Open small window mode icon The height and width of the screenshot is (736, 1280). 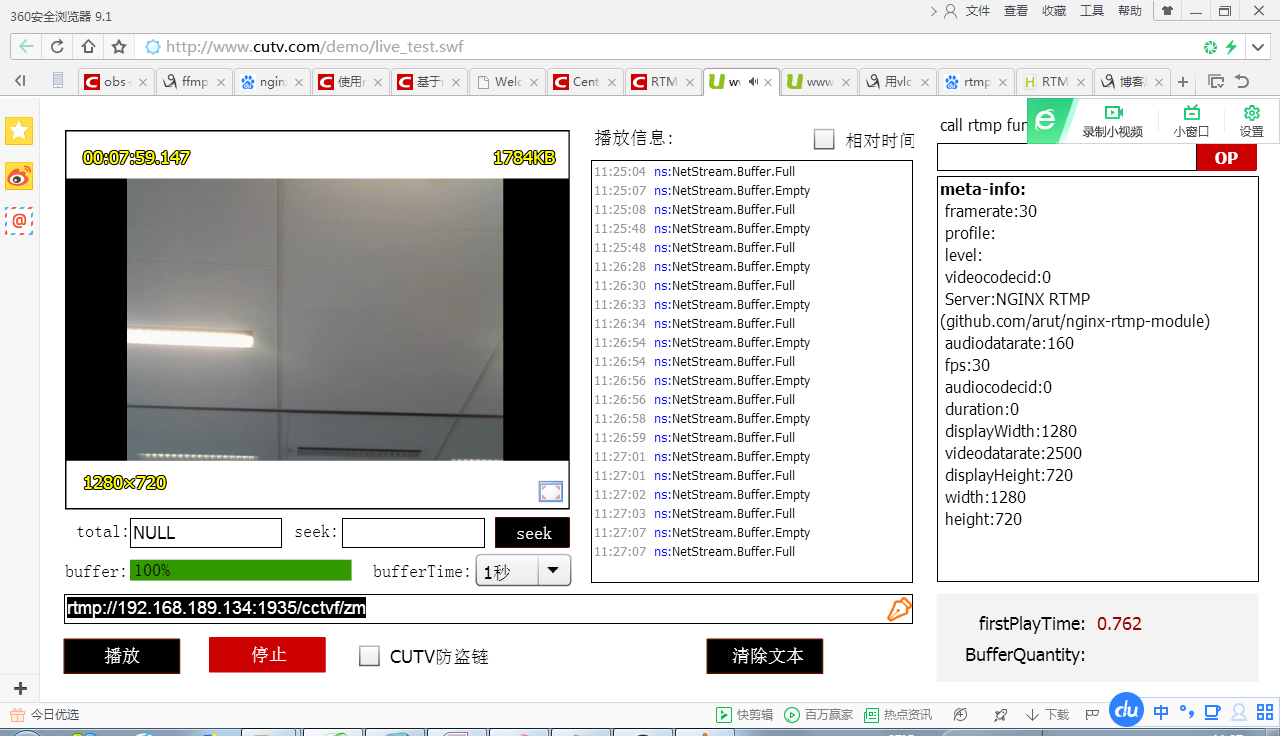tap(1191, 121)
